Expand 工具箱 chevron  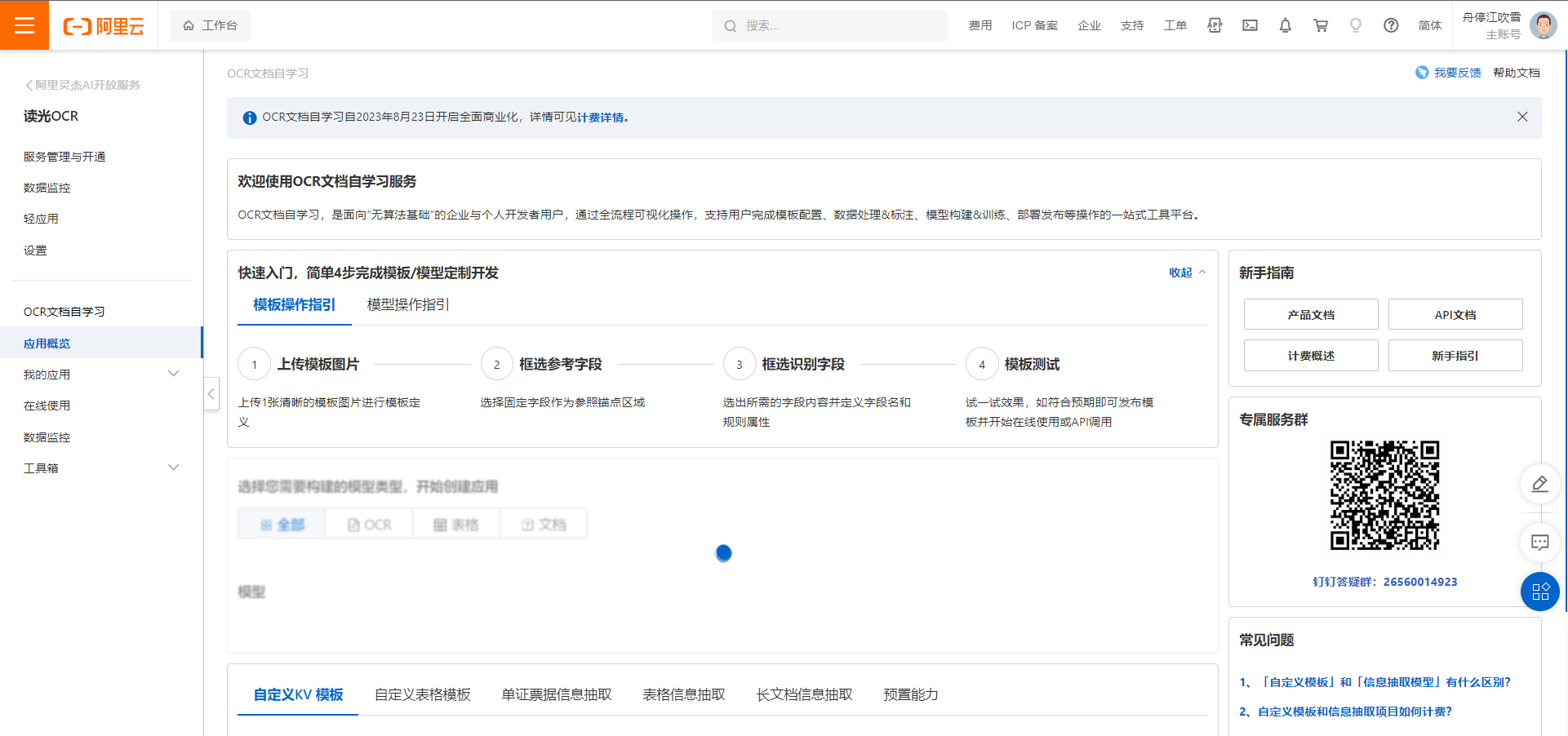(x=173, y=468)
